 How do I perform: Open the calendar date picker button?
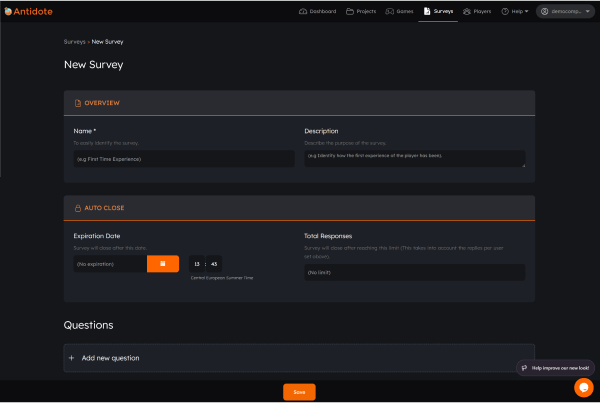tap(163, 264)
